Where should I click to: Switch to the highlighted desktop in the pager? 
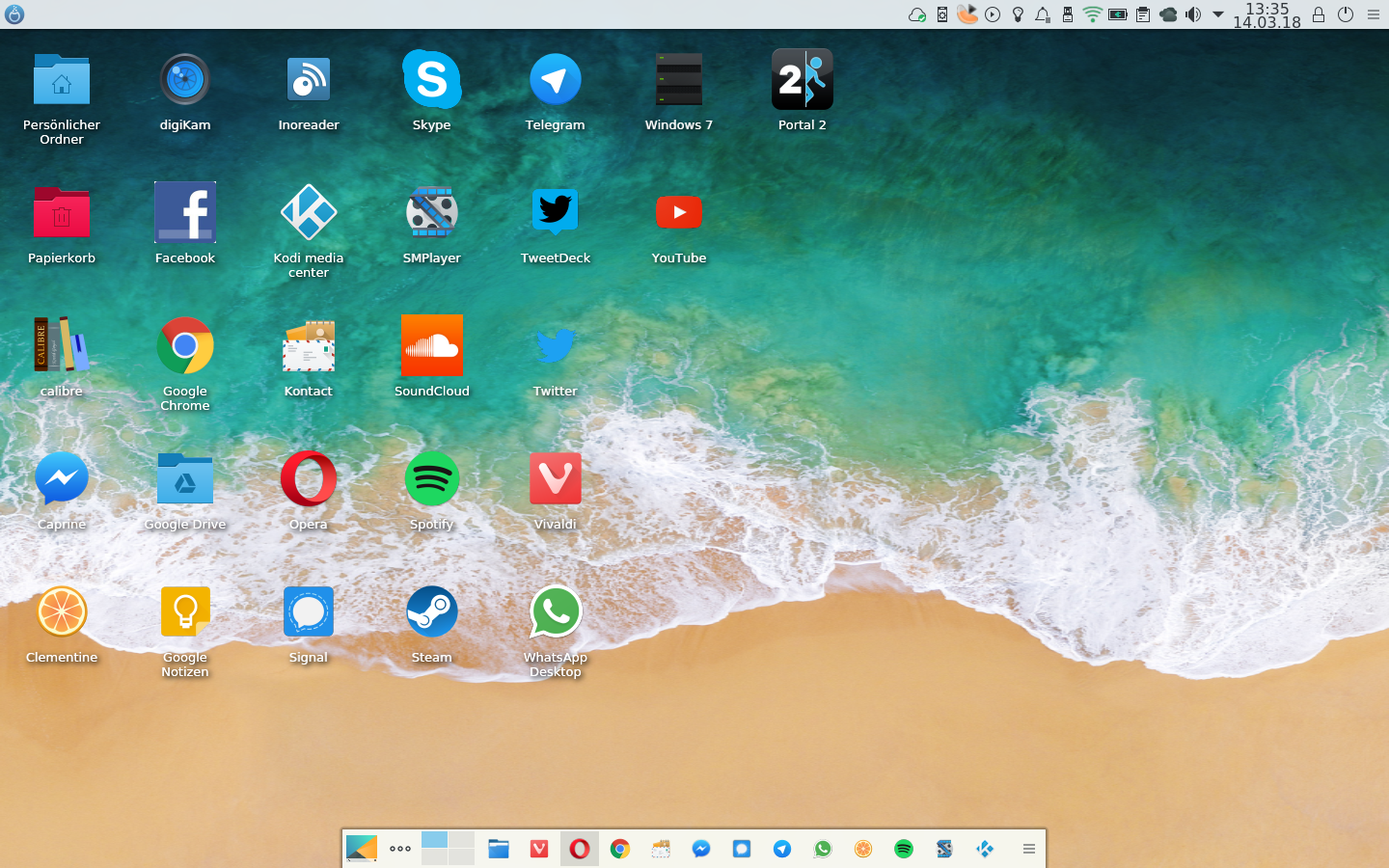point(434,839)
